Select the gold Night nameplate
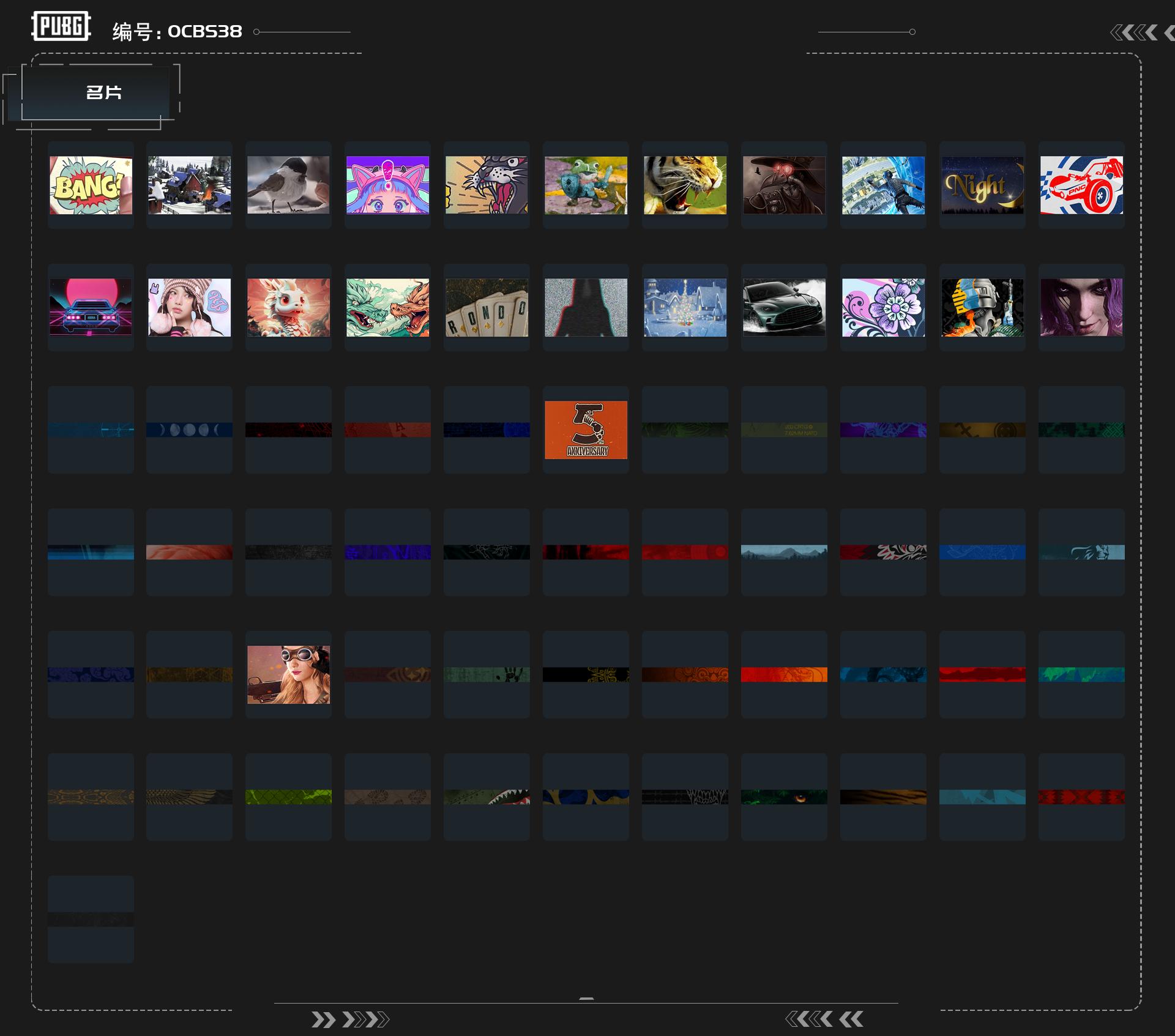 coord(982,185)
